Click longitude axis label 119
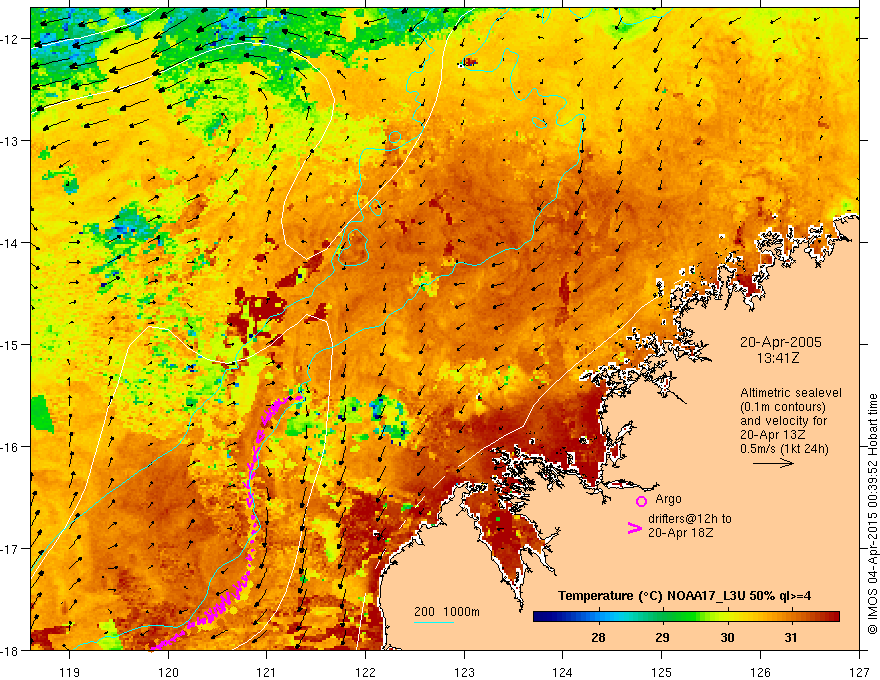The height and width of the screenshot is (680, 880). 70,672
